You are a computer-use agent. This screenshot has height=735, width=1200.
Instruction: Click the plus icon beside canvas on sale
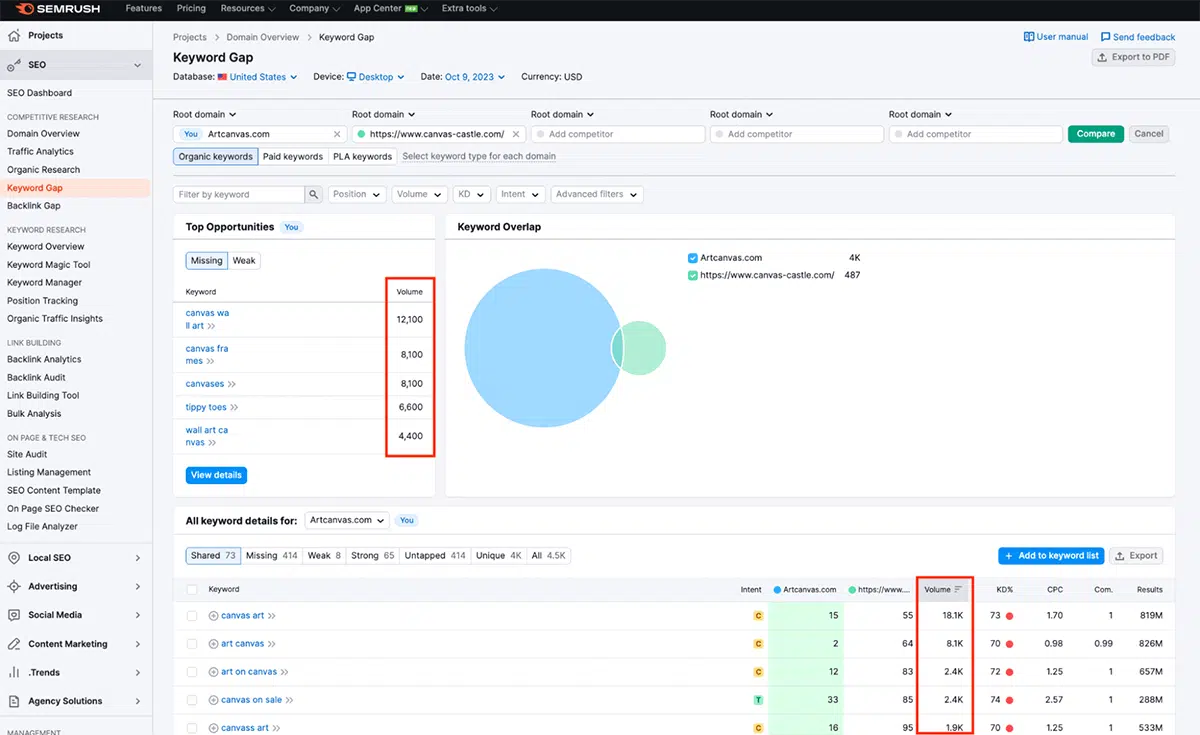pyautogui.click(x=213, y=700)
